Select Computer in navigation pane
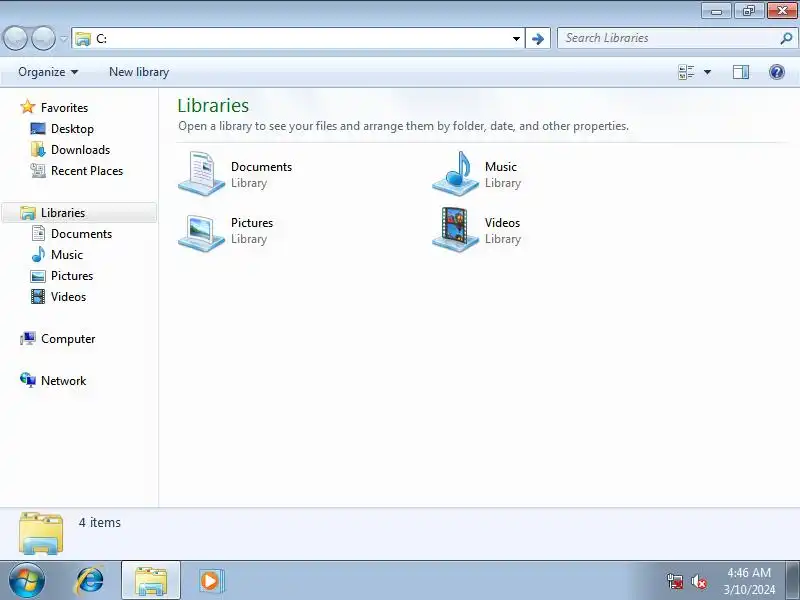Screen dimensions: 800x600 (x=68, y=339)
